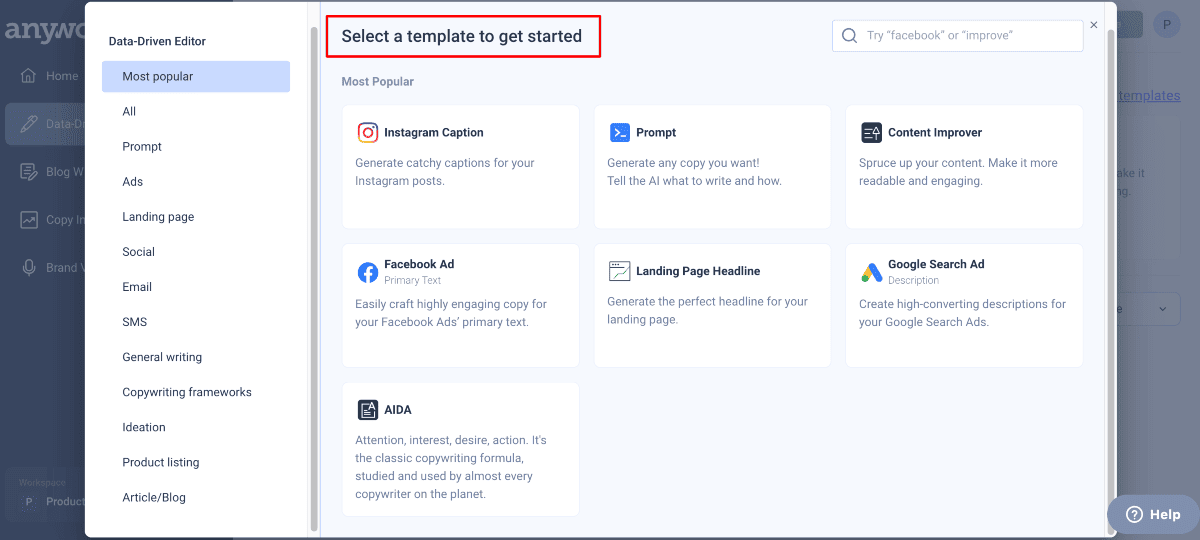Click the Prompt terminal icon
Viewport: 1200px width, 540px height.
620,133
